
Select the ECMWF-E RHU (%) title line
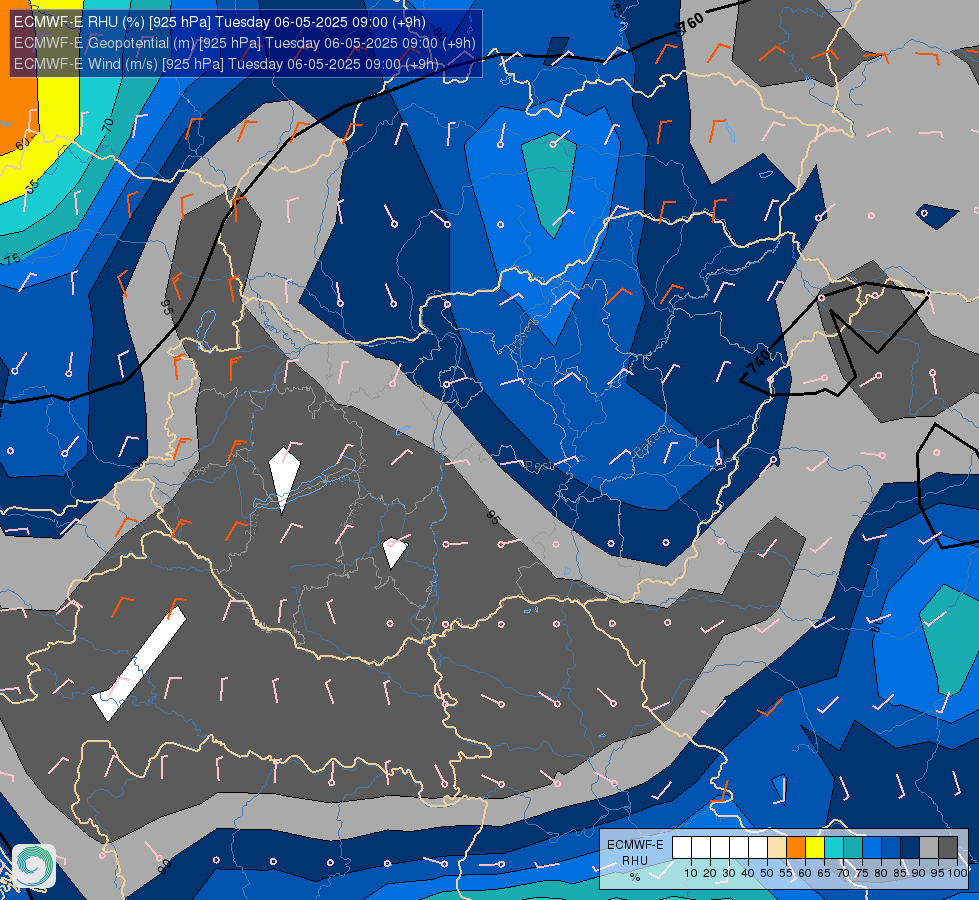pos(220,22)
